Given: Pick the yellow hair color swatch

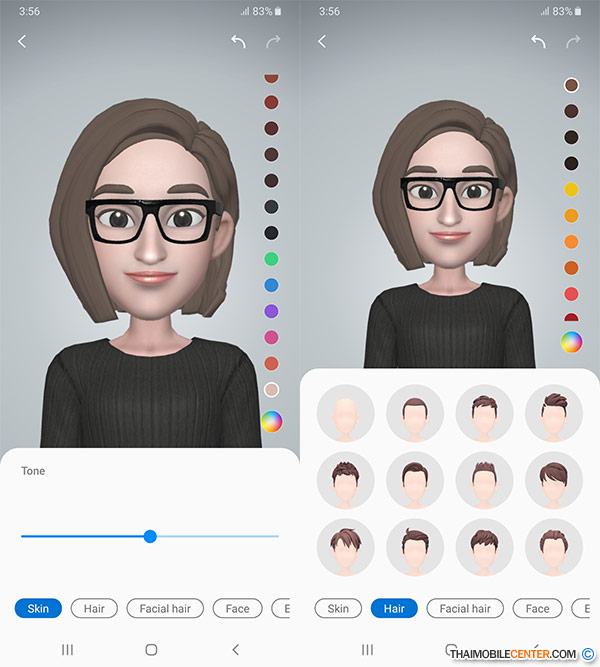Looking at the screenshot, I should pos(571,189).
